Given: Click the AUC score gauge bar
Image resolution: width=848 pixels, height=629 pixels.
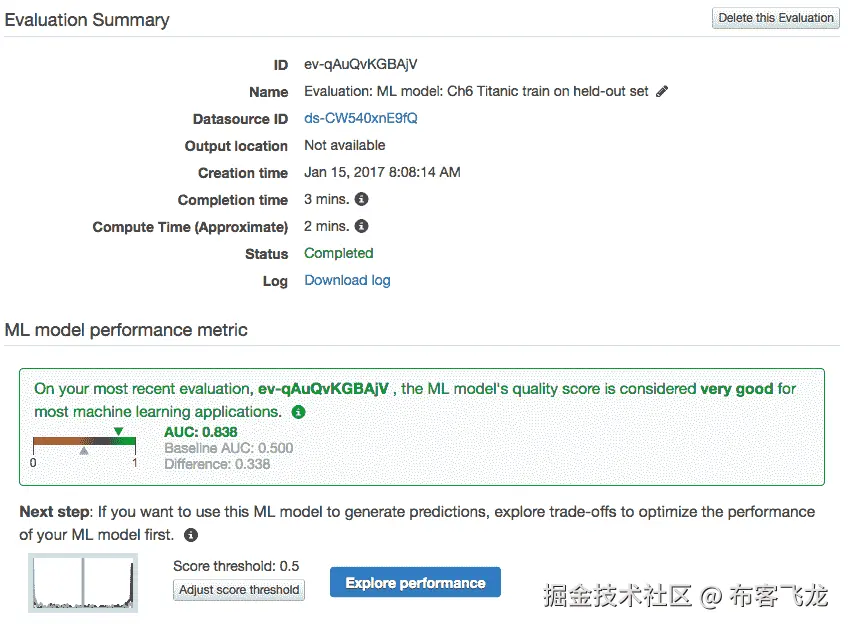Looking at the screenshot, I should coord(84,441).
